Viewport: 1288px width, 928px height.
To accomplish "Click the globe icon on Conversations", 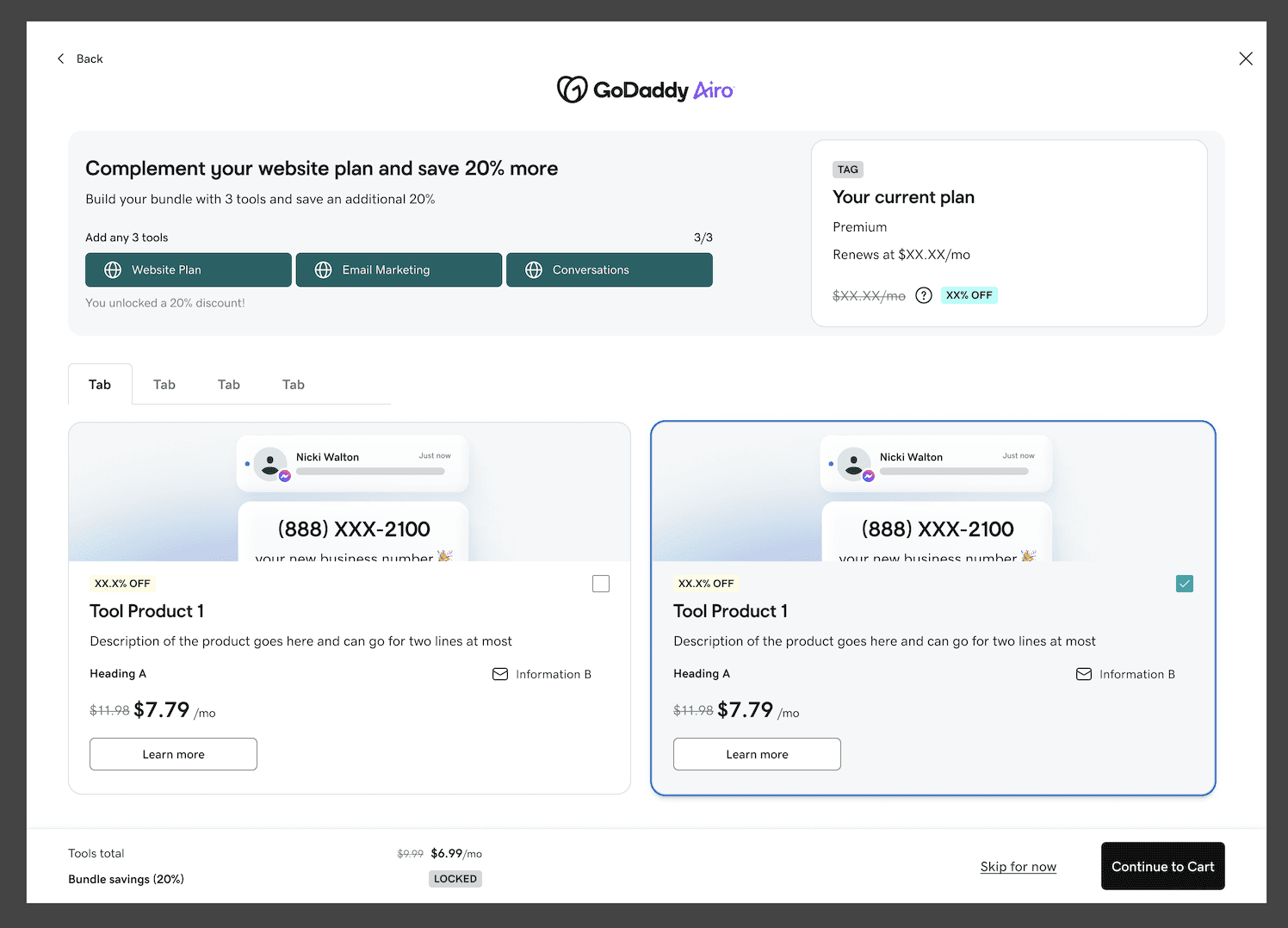I will pyautogui.click(x=534, y=269).
